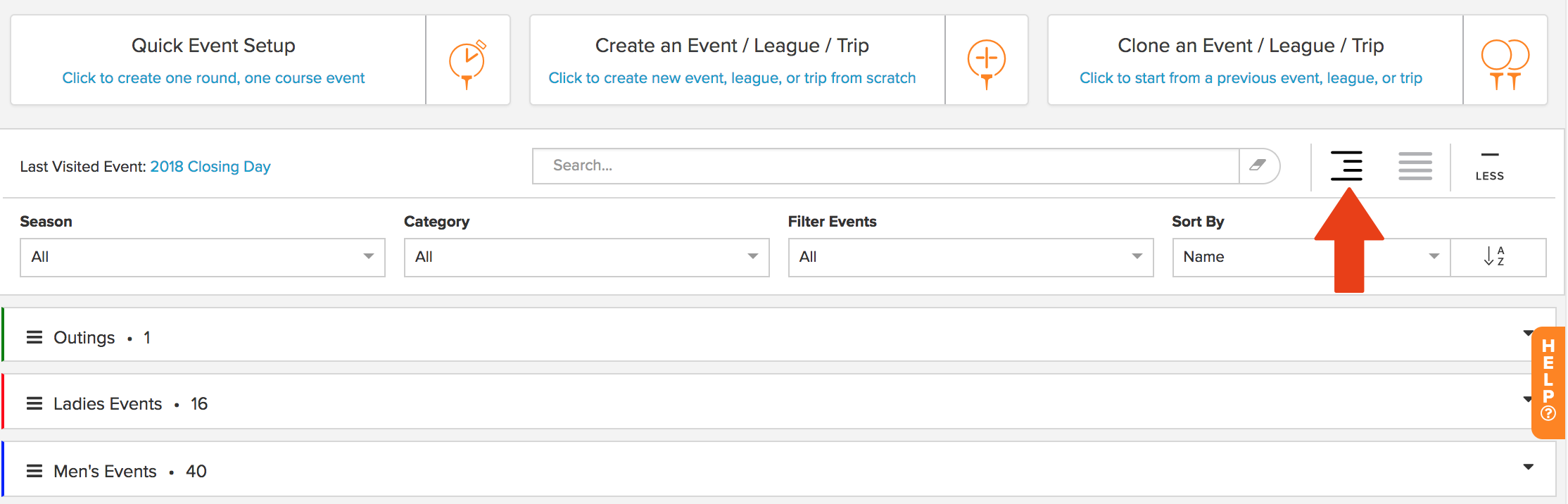The width and height of the screenshot is (1568, 504).
Task: Click into the Search events field
Action: [886, 165]
